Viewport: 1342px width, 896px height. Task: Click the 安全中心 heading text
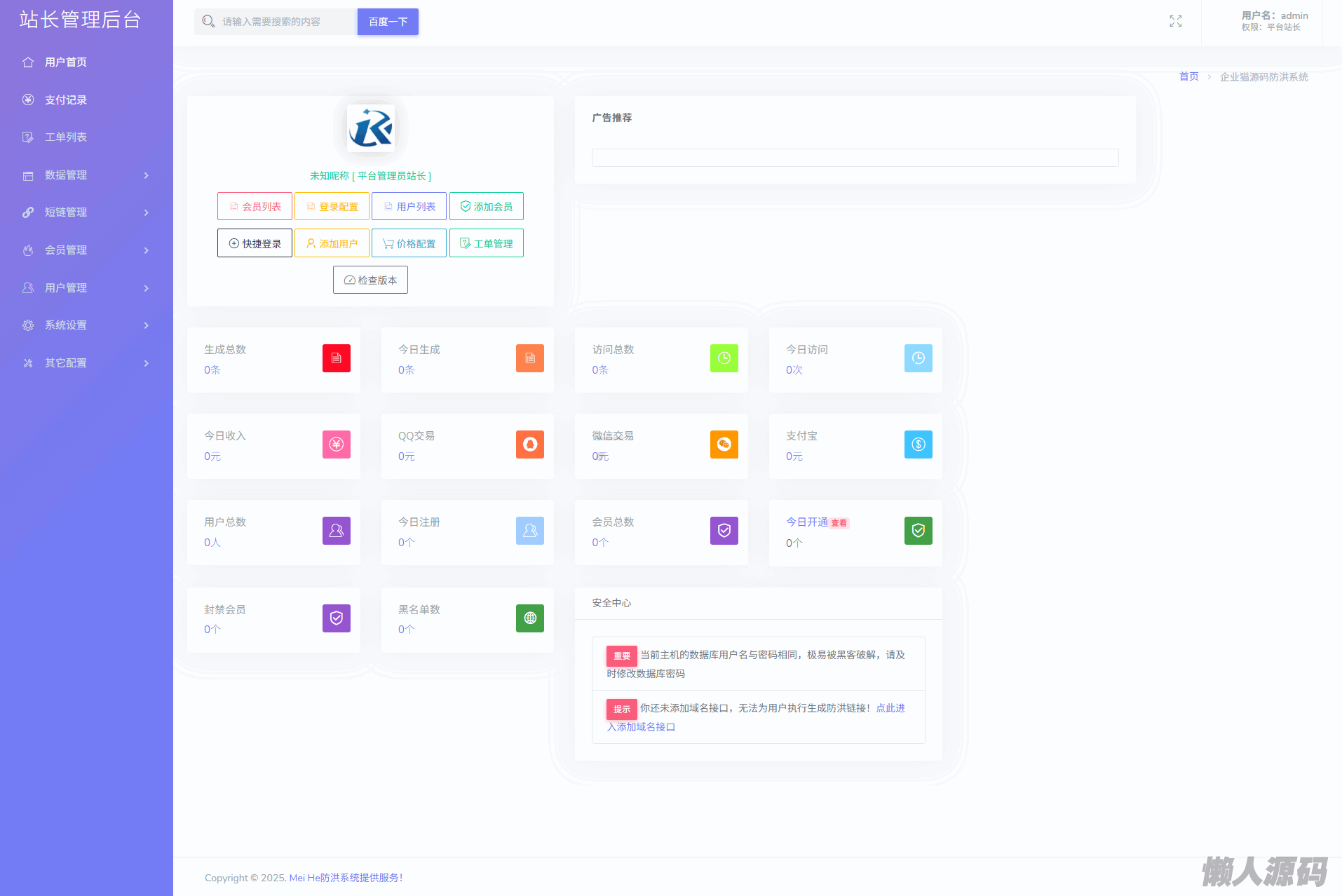611,603
